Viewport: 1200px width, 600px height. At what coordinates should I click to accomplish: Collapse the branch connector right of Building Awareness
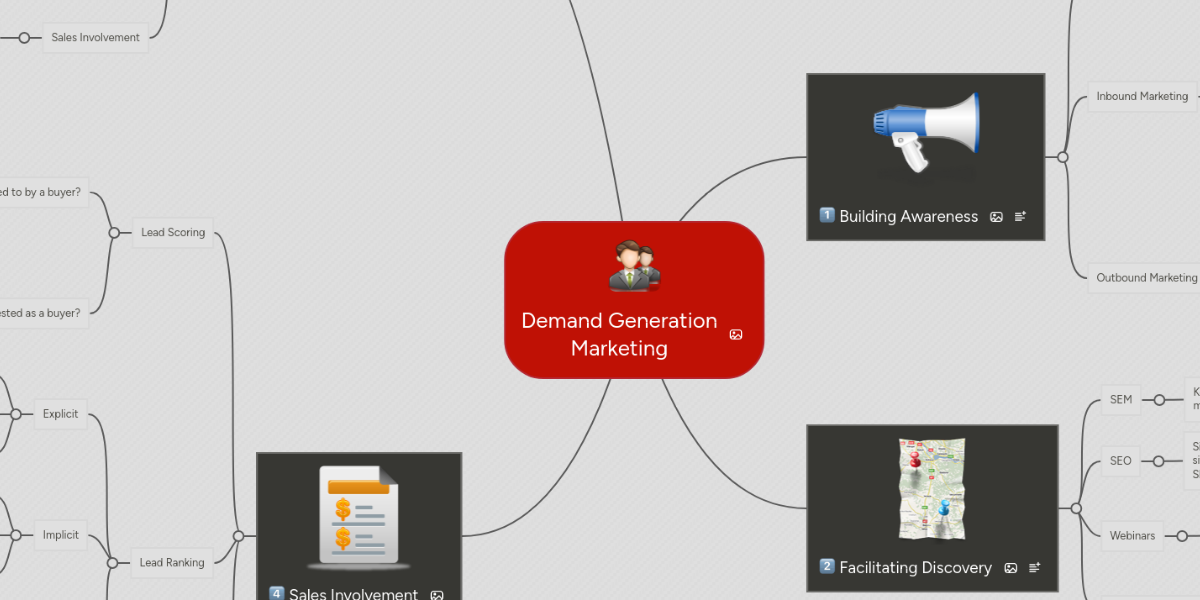[x=1062, y=158]
